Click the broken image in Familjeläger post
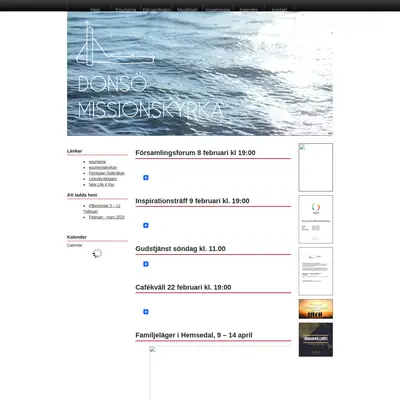 tap(220, 373)
